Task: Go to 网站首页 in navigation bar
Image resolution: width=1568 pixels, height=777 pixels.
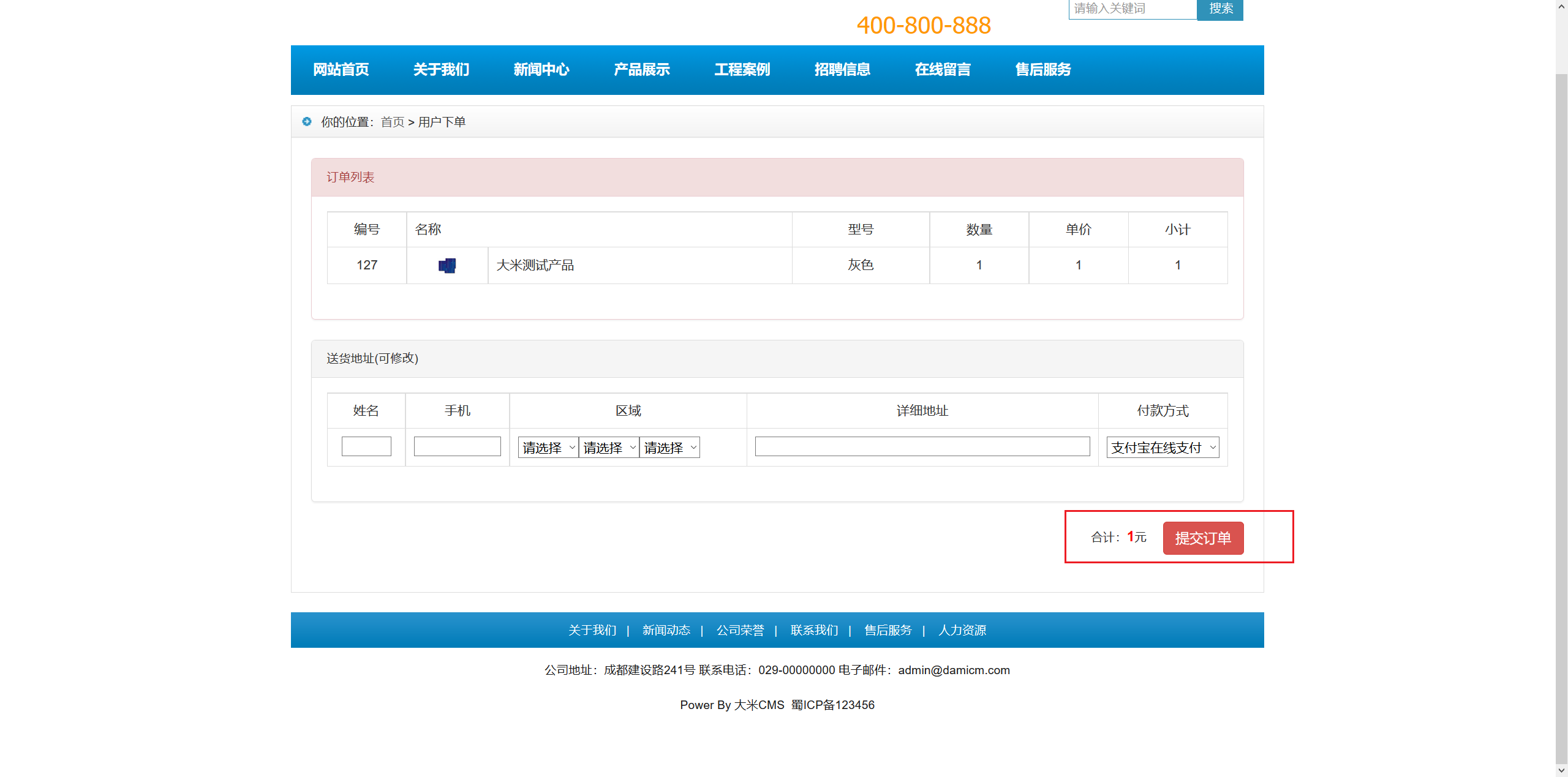Action: 341,70
